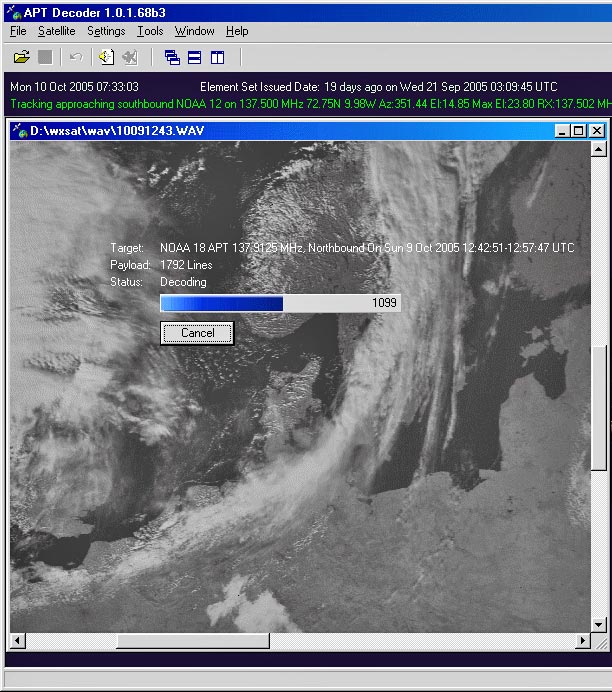This screenshot has height=692, width=612.
Task: Open the Window menu
Action: [195, 31]
